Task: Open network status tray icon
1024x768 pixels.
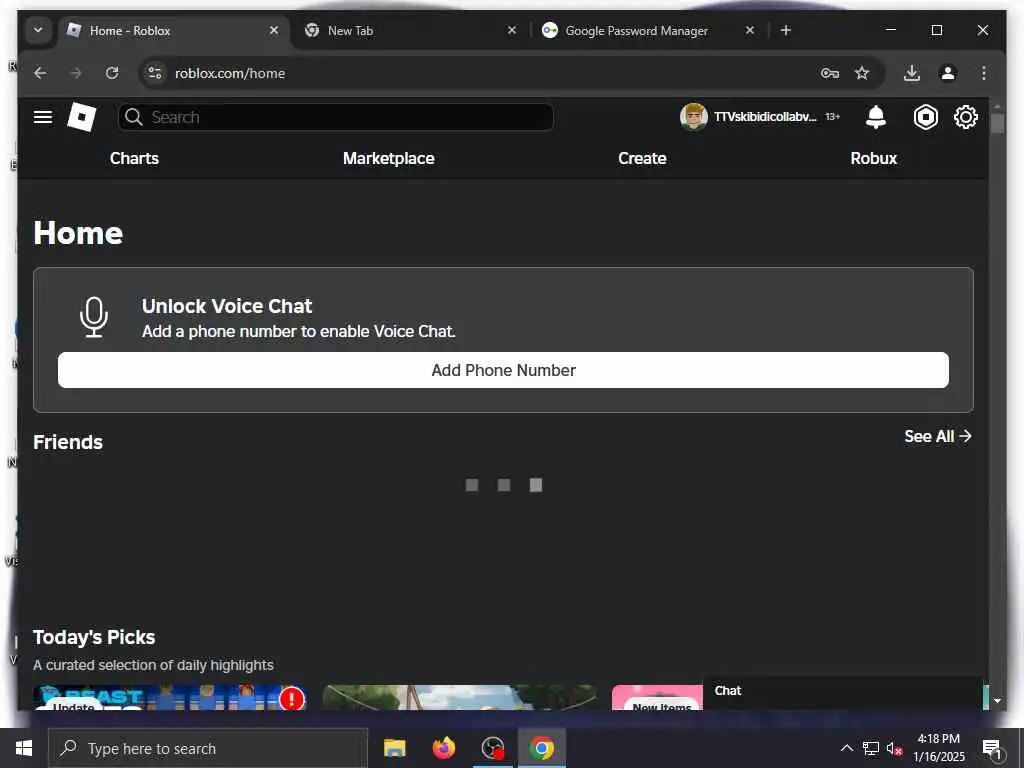Action: pos(871,748)
